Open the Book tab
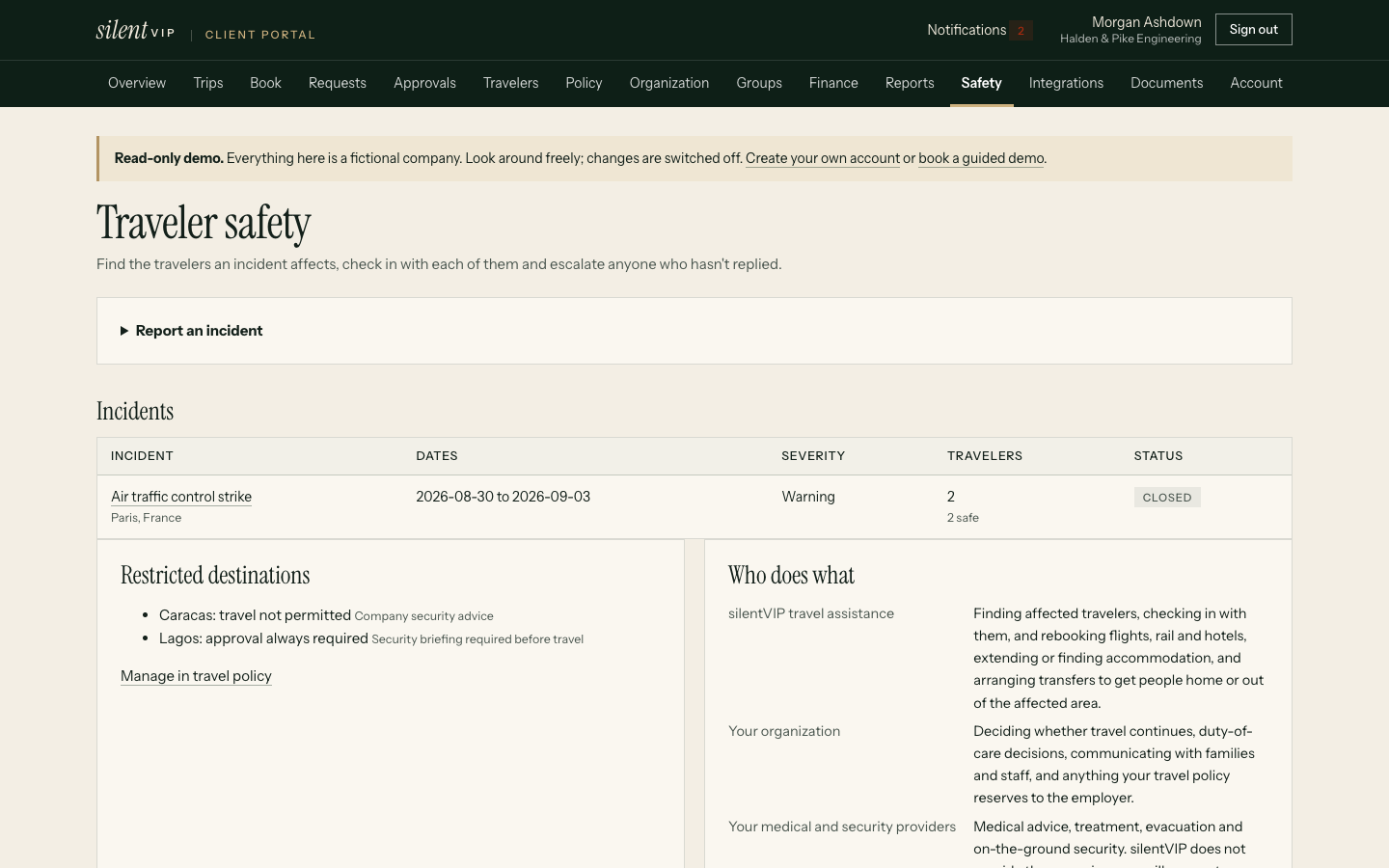Image resolution: width=1389 pixels, height=868 pixels. [x=265, y=83]
